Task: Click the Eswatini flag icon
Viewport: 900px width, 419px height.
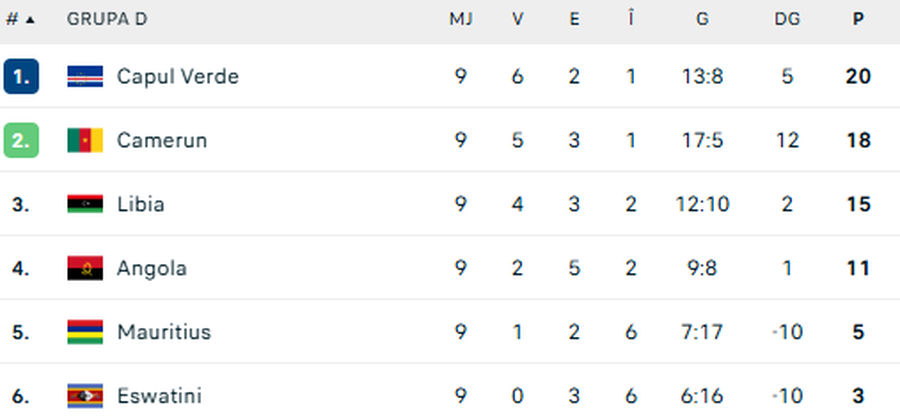Action: [x=85, y=396]
